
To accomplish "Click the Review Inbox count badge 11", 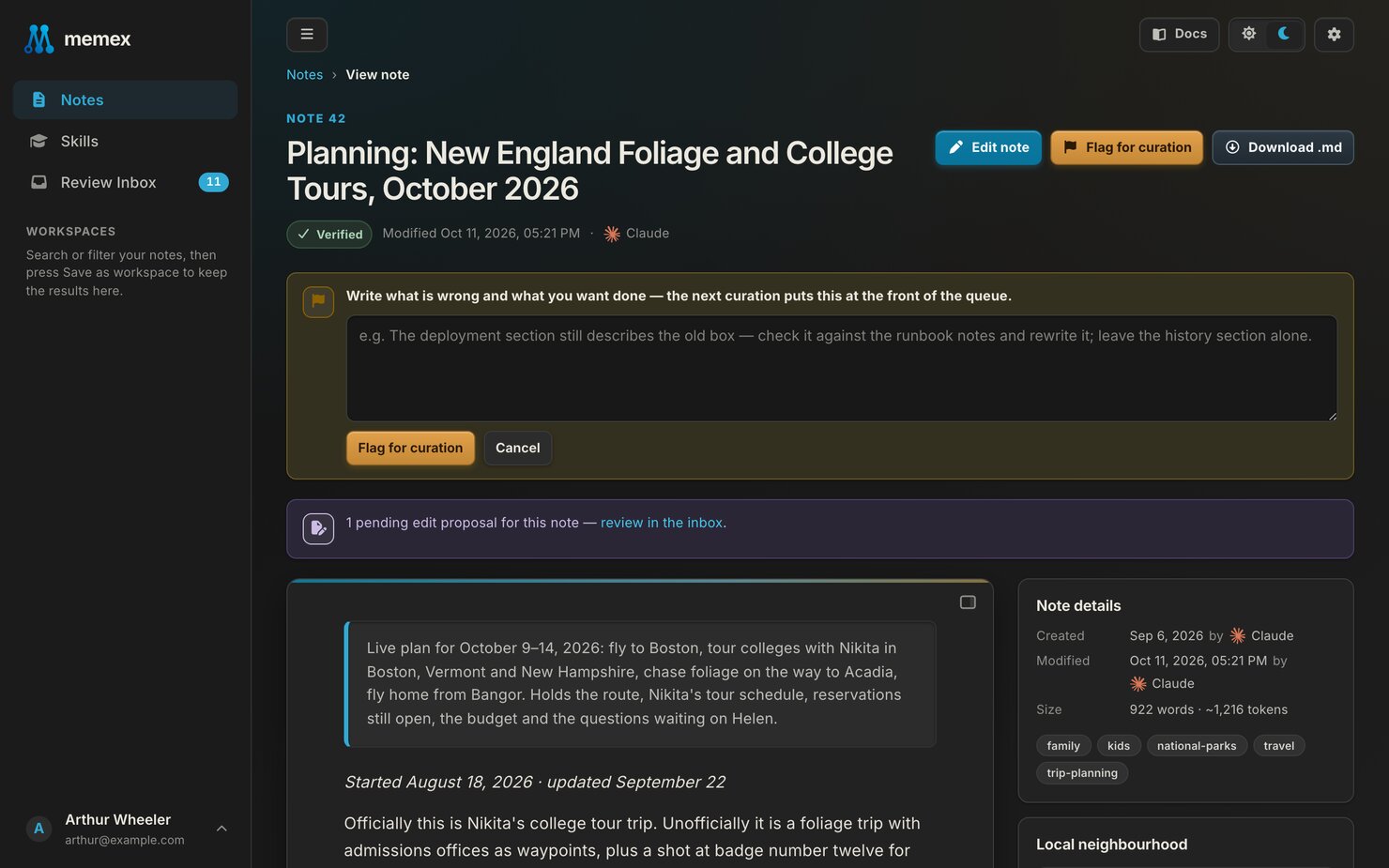I will tap(213, 182).
